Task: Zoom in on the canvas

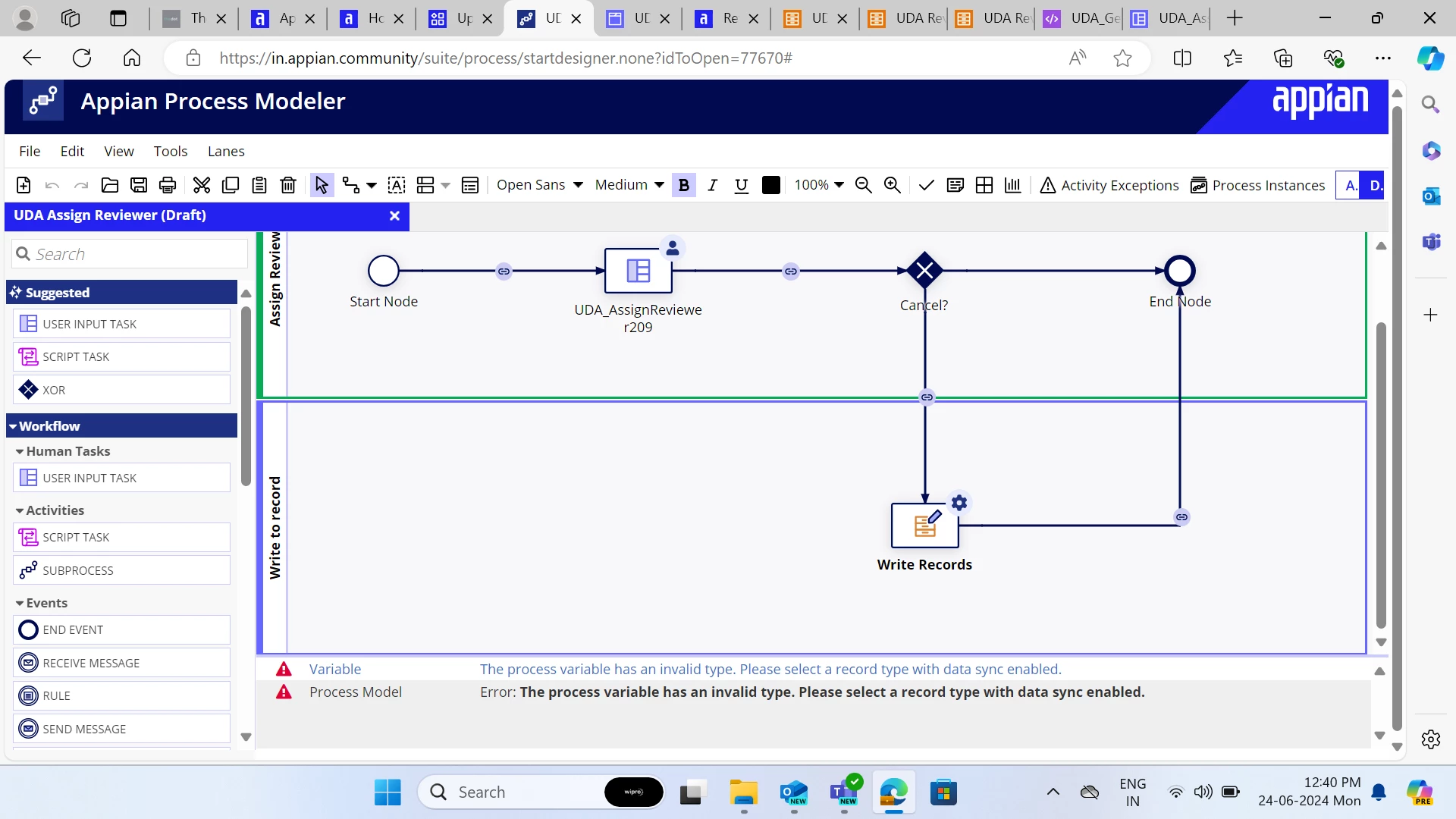Action: coord(893,185)
